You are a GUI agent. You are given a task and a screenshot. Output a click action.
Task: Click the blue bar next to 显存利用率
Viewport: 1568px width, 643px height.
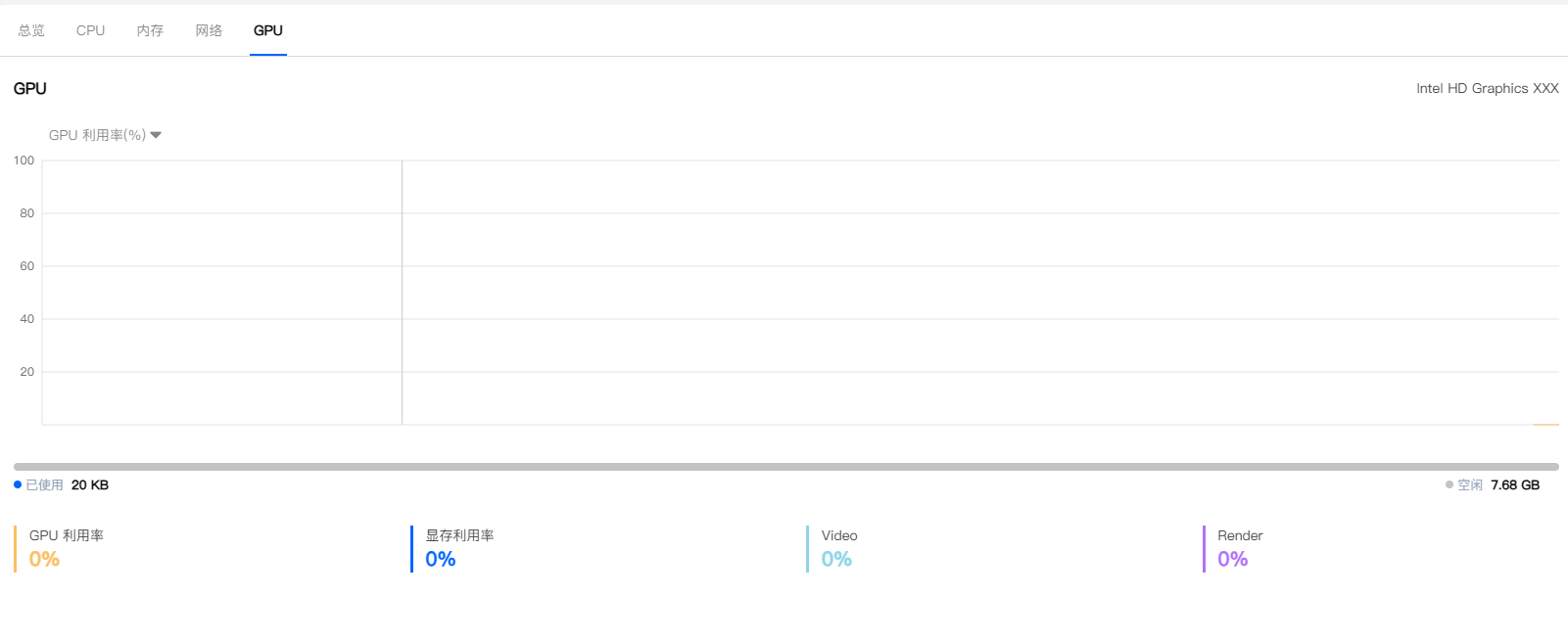click(x=412, y=549)
